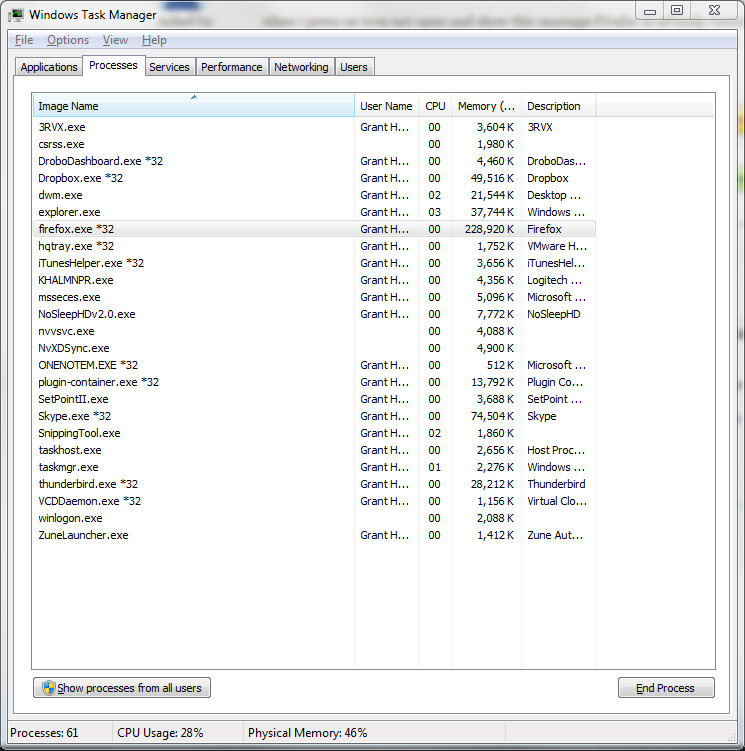
Task: Click the shield icon on Show processes button
Action: [x=48, y=688]
